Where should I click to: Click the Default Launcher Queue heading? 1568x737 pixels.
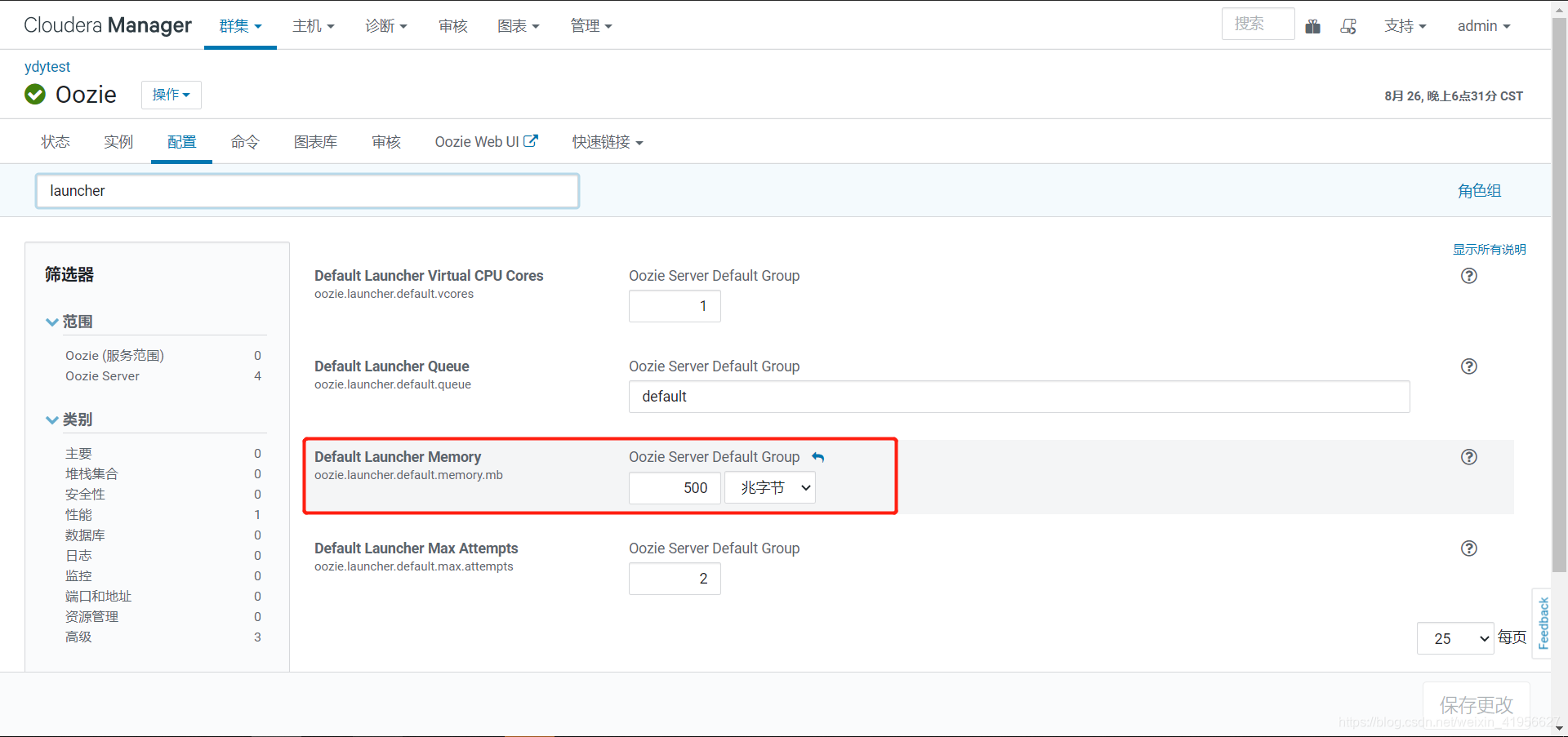pos(392,366)
